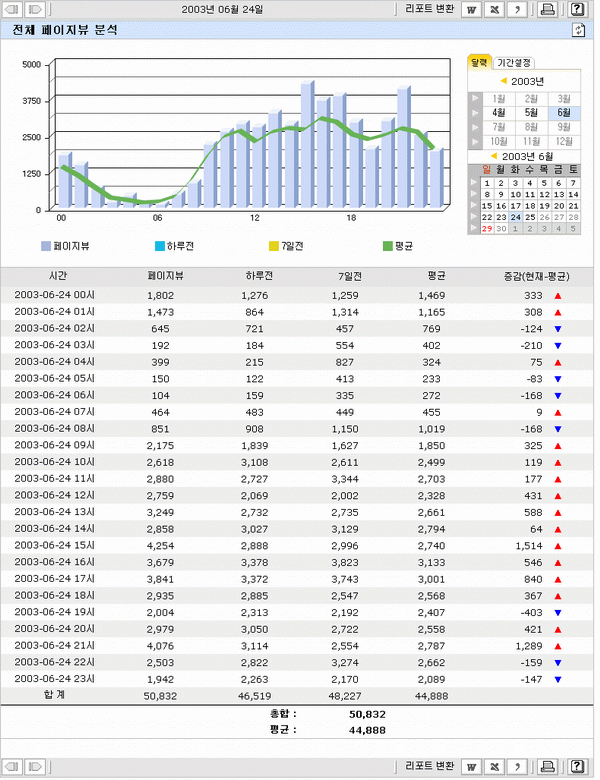Image resolution: width=600 pixels, height=780 pixels.
Task: Select first quarter row arrow next to 1월
Action: point(475,98)
